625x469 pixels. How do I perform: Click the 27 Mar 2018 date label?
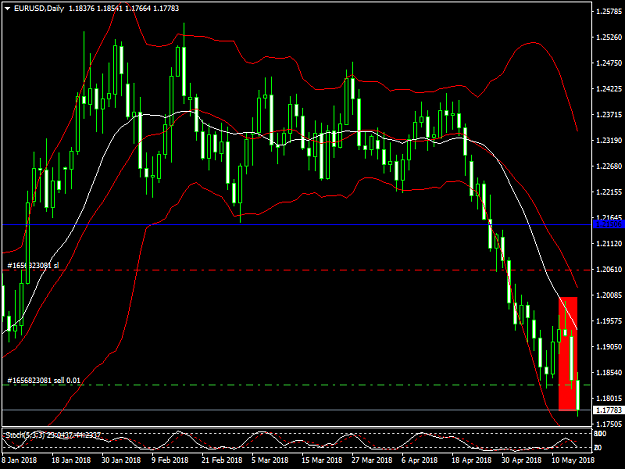(372, 460)
